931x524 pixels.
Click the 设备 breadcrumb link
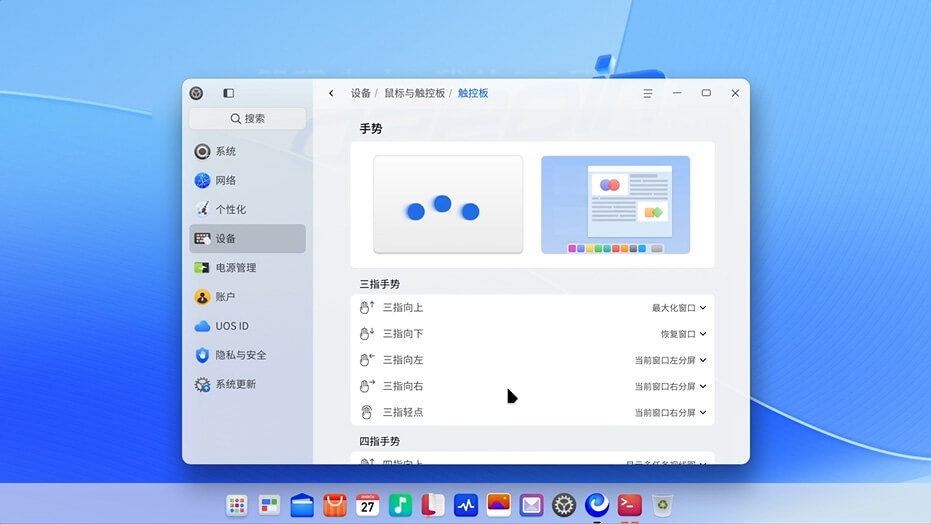[361, 93]
